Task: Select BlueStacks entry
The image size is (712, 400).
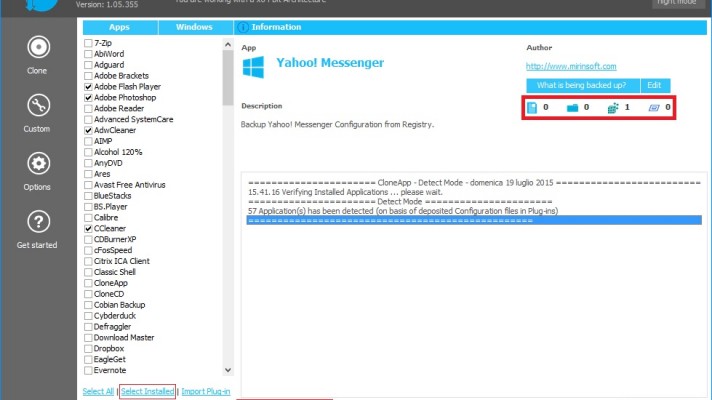Action: (x=113, y=196)
